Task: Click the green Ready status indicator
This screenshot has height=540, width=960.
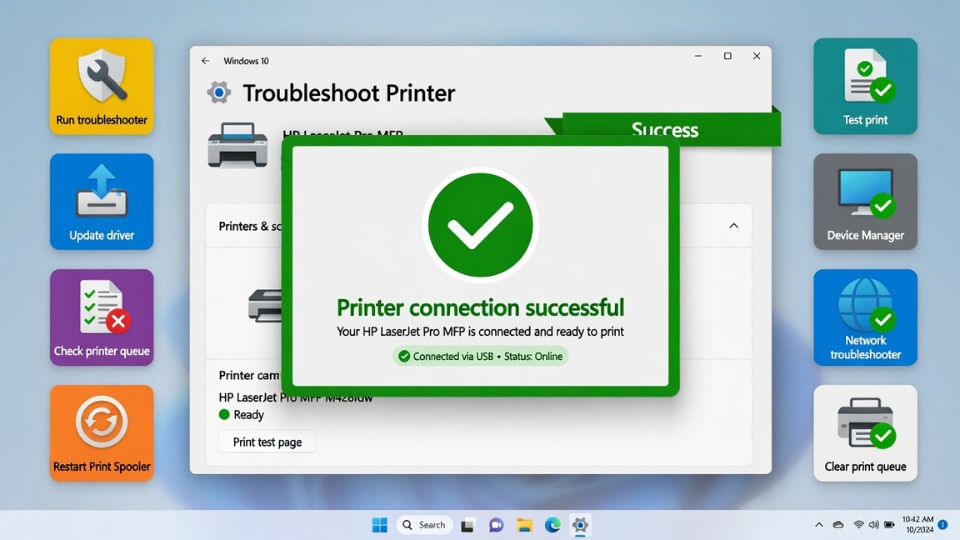Action: (224, 414)
